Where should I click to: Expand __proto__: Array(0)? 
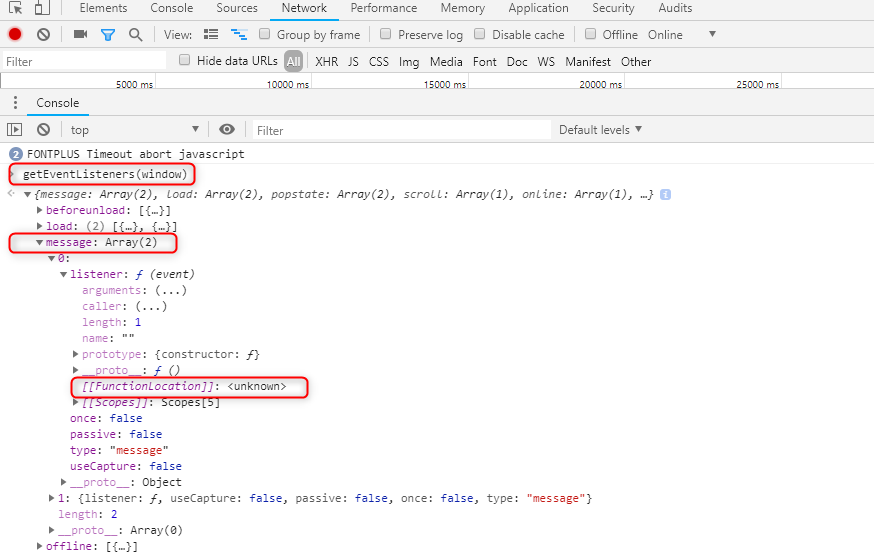pos(51,530)
